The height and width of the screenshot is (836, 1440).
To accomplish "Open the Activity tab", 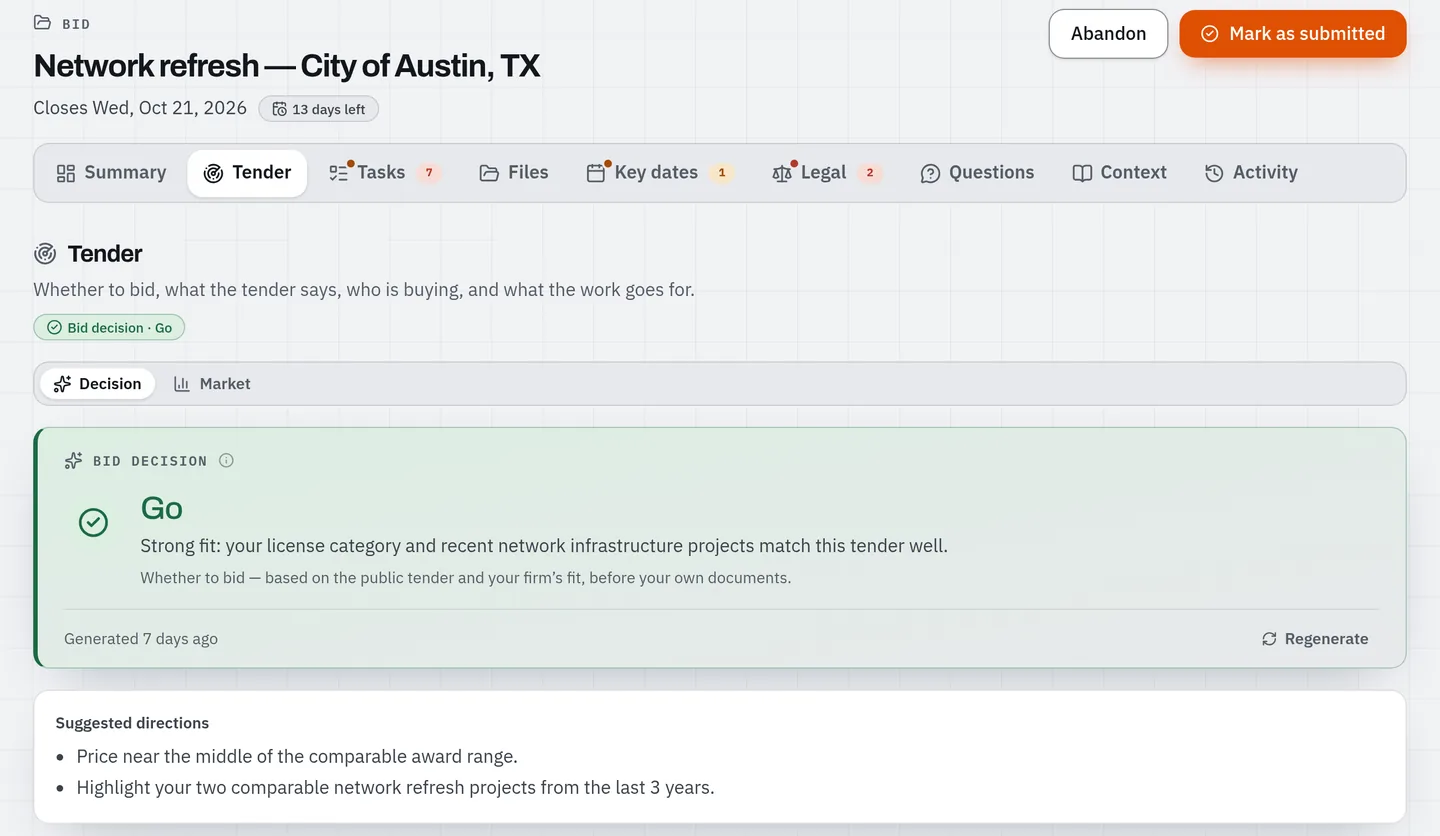I will pos(1251,173).
